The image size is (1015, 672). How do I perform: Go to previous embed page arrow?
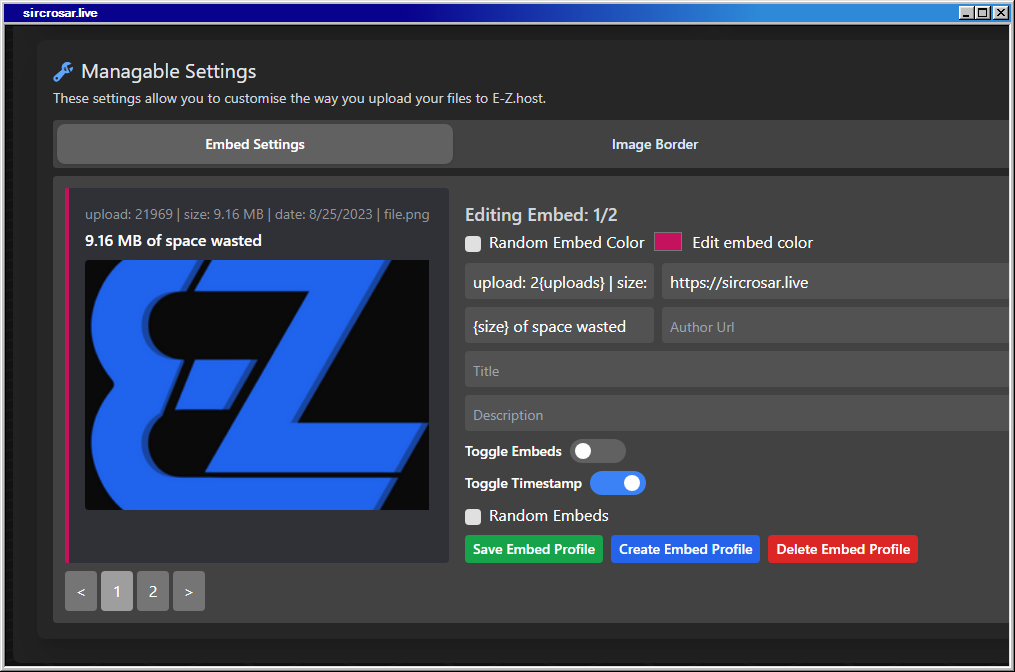coord(81,591)
